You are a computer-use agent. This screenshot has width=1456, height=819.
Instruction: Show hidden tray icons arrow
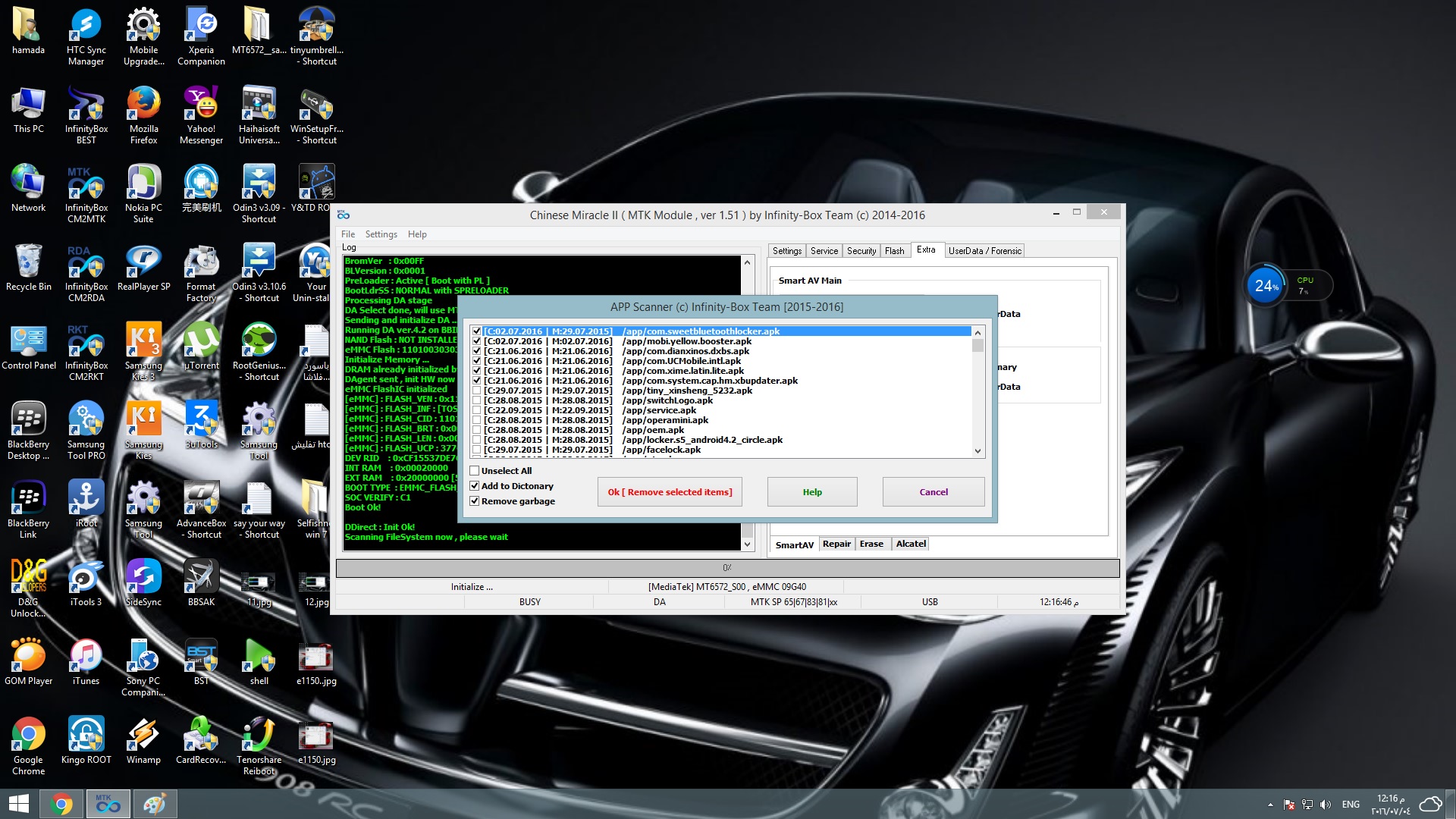click(x=1270, y=805)
